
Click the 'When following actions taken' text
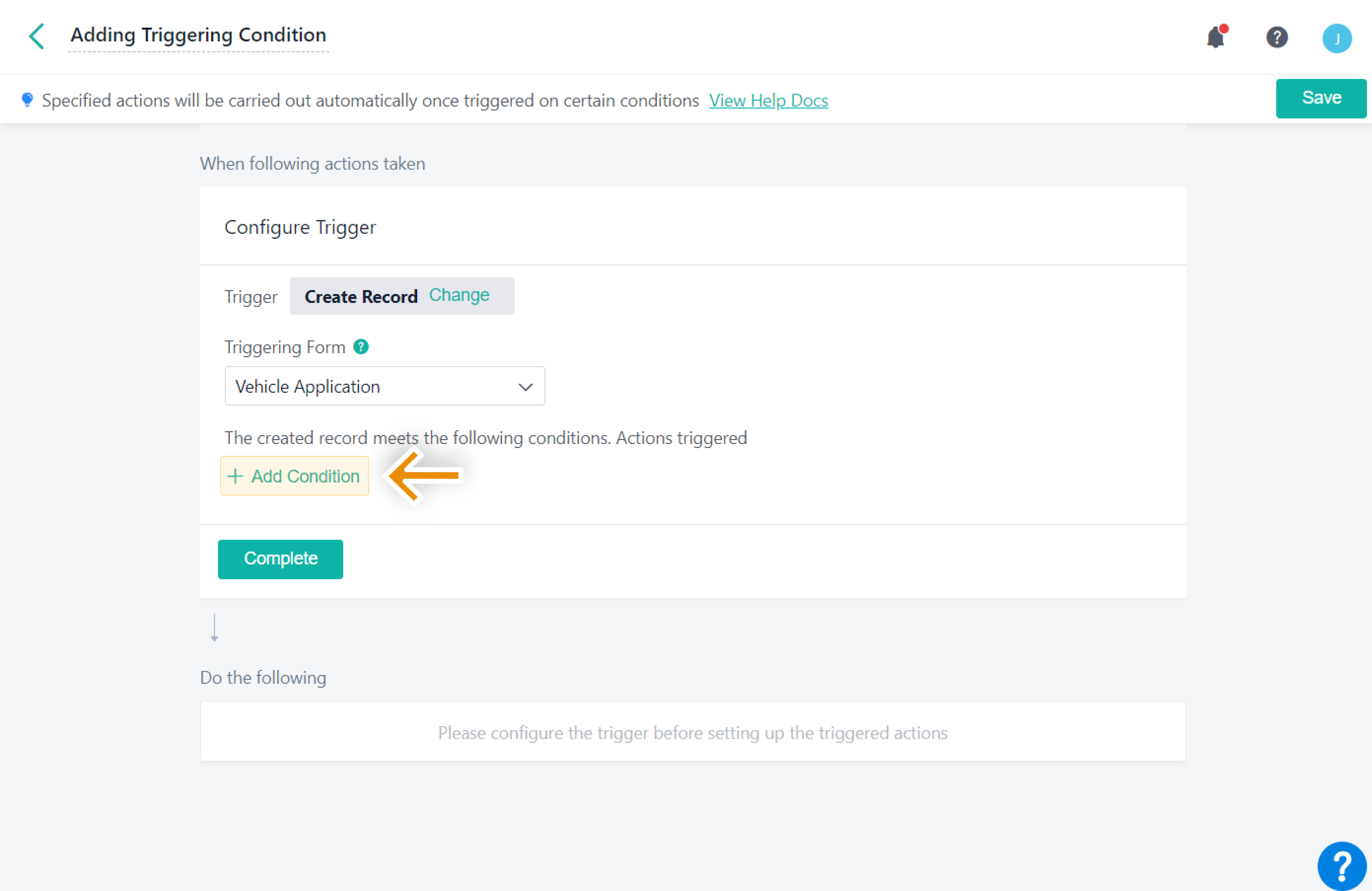[312, 164]
